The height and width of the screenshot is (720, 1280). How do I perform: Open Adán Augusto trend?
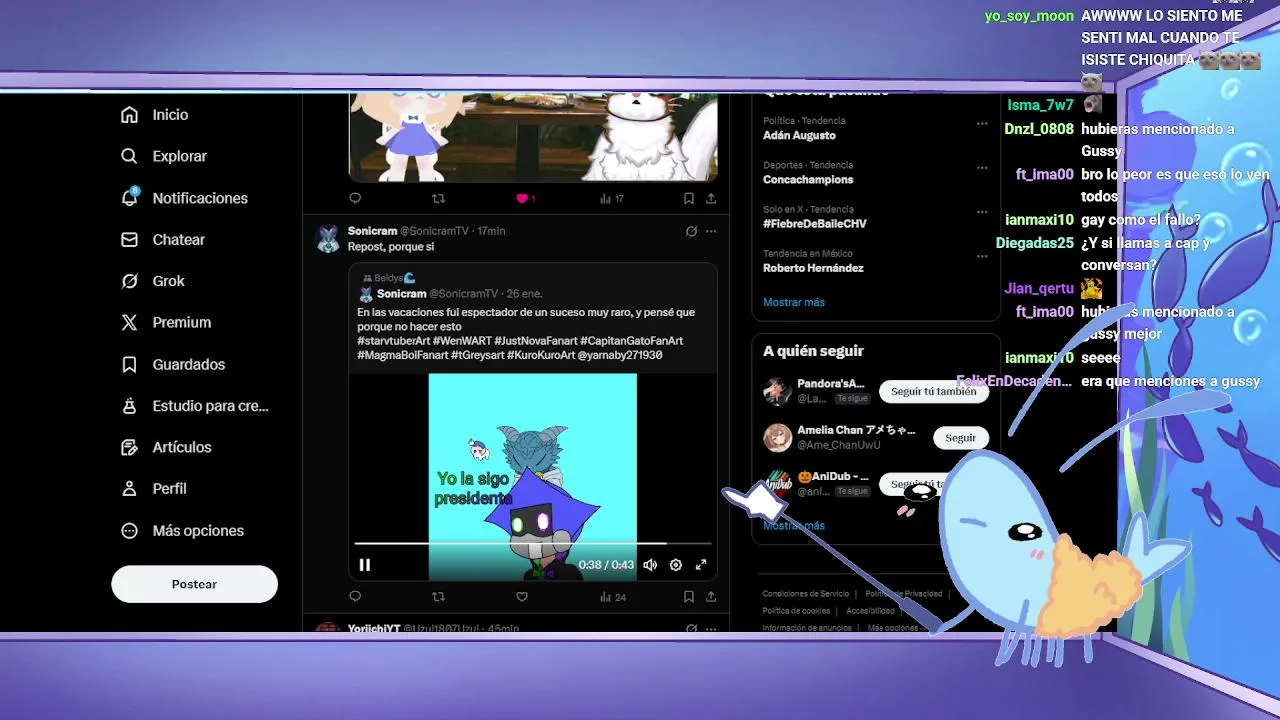[x=799, y=136]
